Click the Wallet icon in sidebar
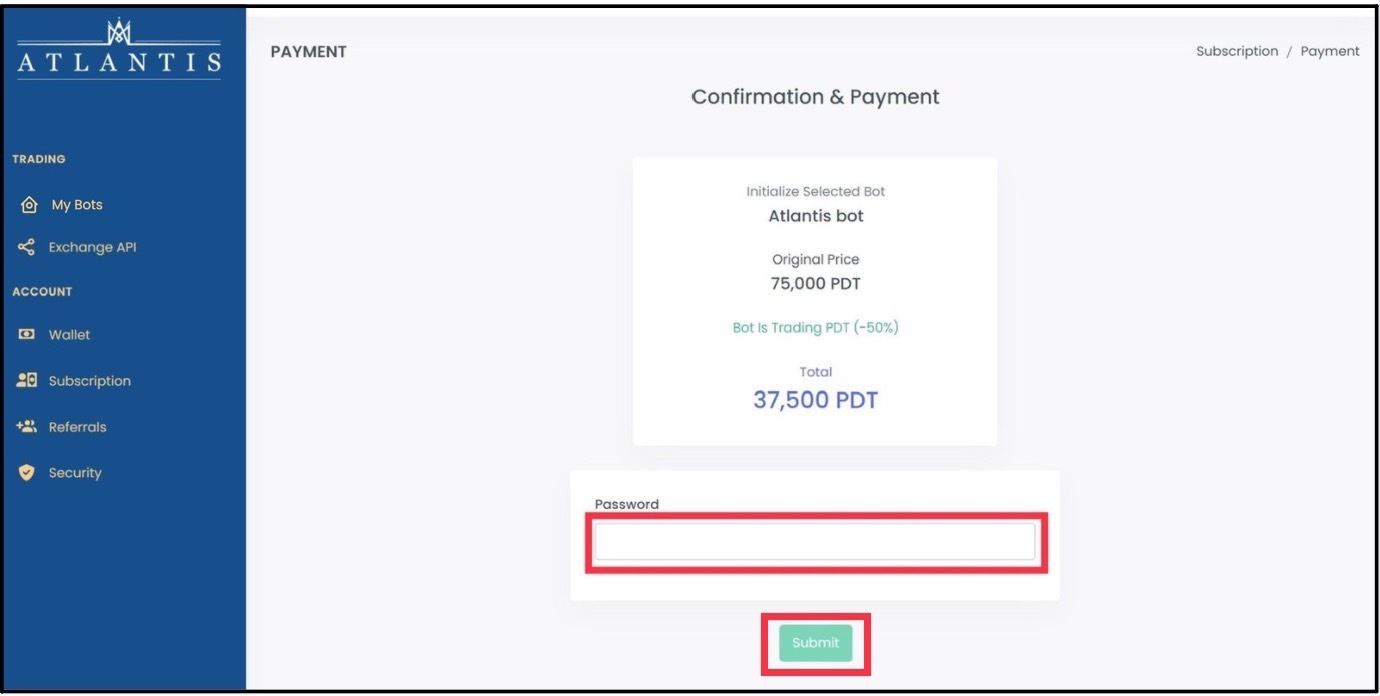The image size is (1380, 696). pos(27,335)
